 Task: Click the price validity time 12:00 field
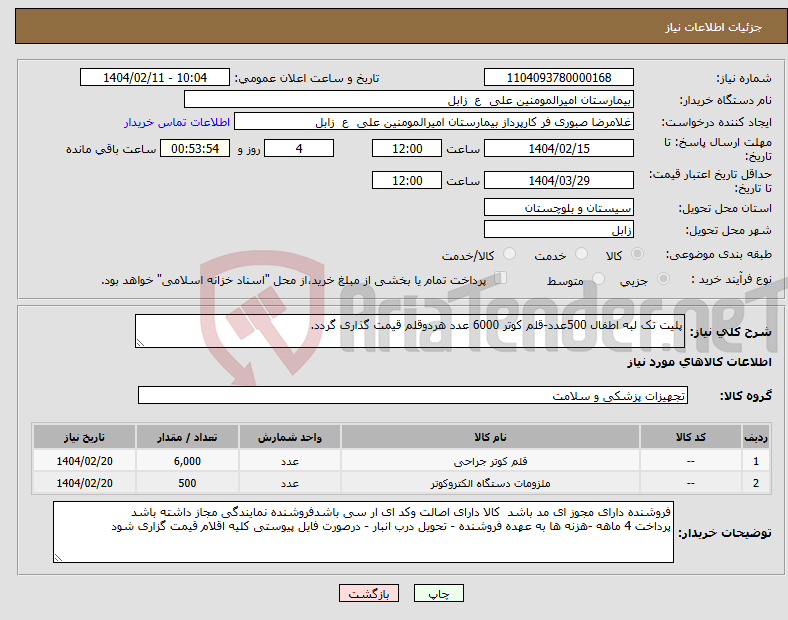(407, 180)
